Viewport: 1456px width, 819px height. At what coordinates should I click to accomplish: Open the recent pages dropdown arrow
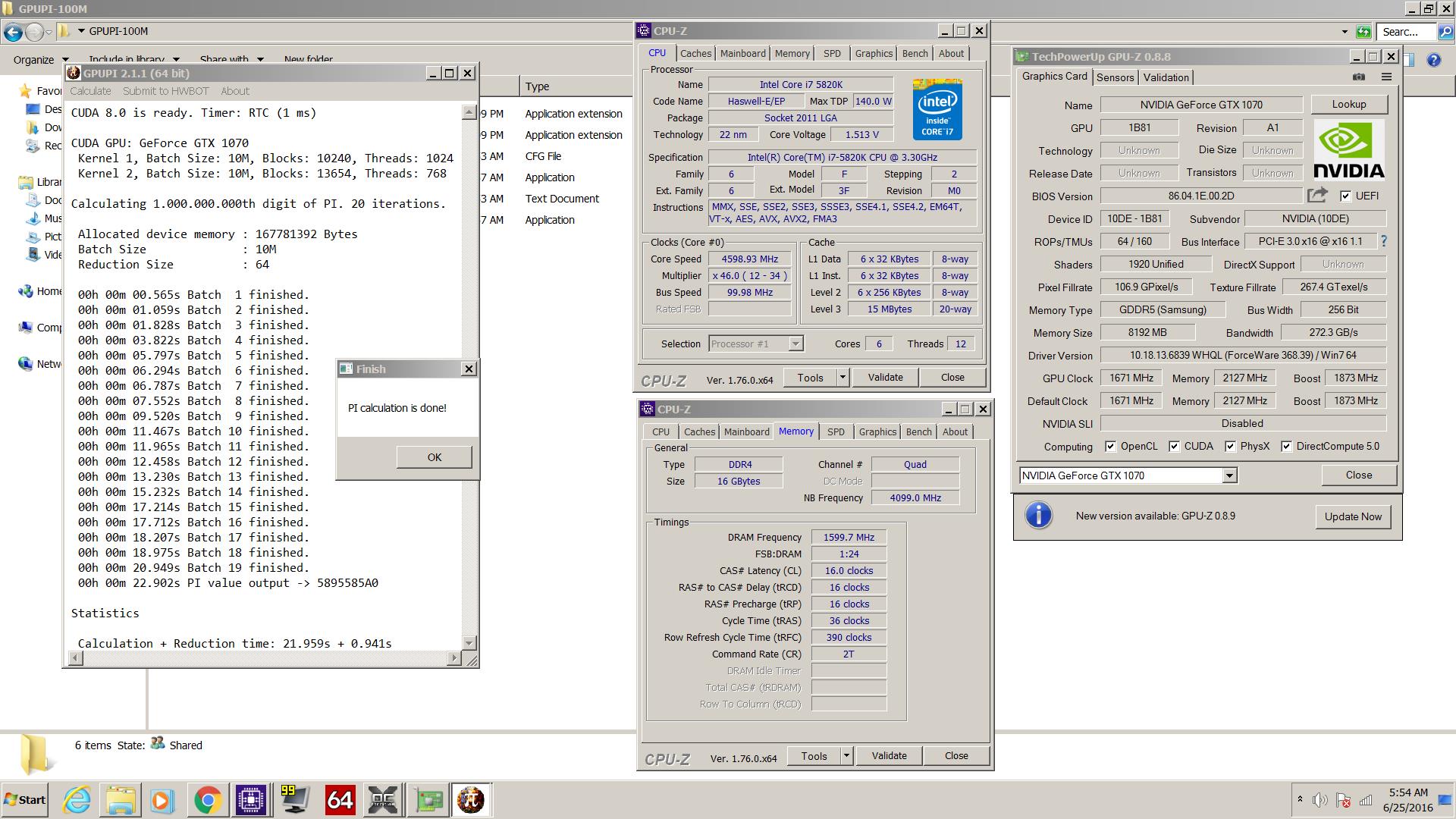pyautogui.click(x=49, y=32)
